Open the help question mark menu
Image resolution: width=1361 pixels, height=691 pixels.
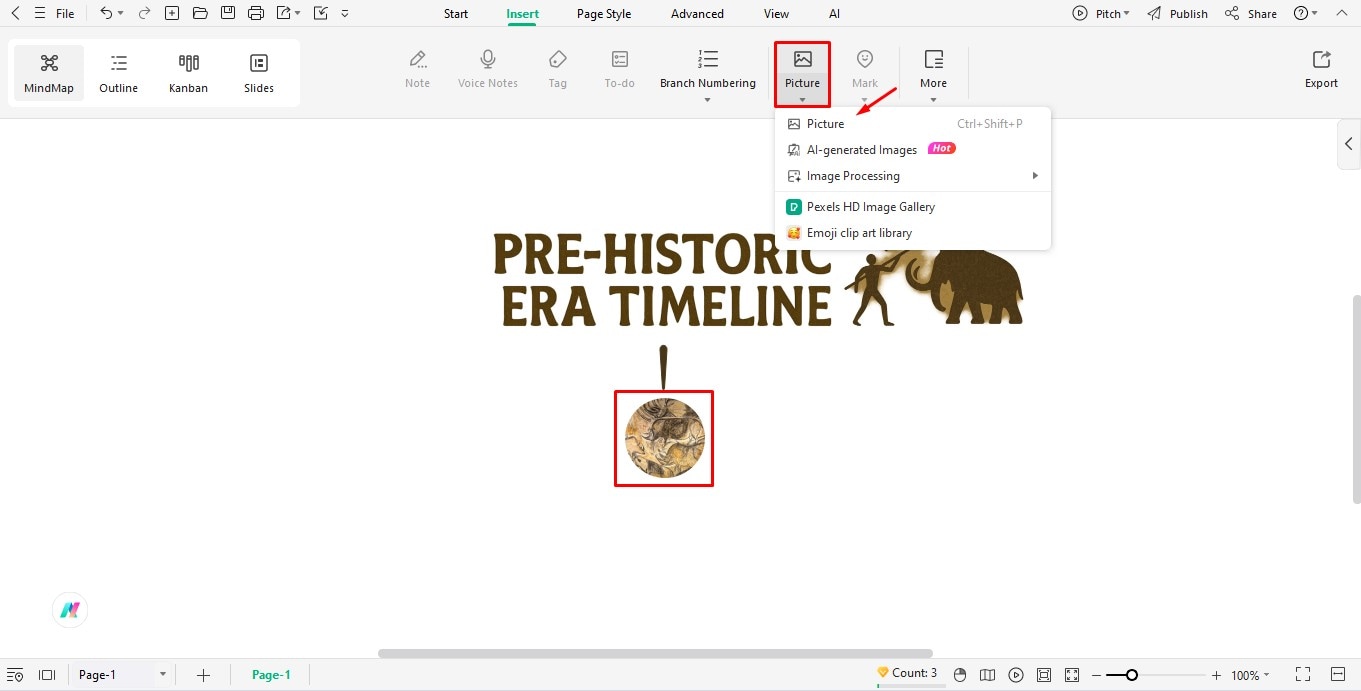(x=1306, y=14)
